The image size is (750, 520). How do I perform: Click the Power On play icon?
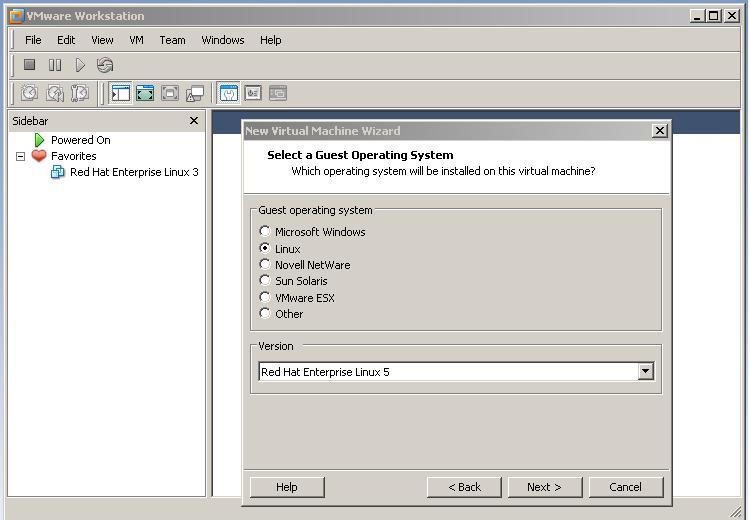pos(80,65)
